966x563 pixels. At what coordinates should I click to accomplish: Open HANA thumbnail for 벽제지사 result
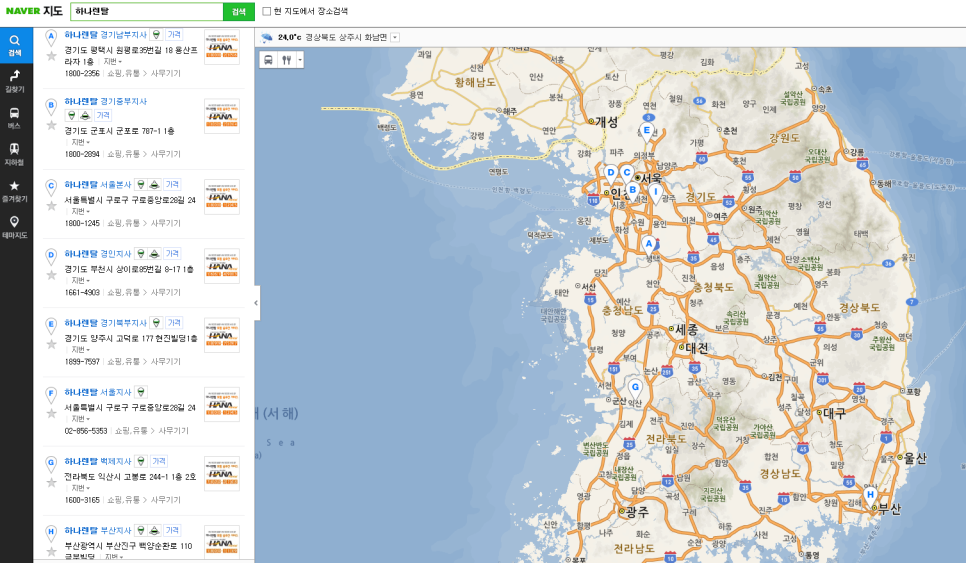[222, 473]
